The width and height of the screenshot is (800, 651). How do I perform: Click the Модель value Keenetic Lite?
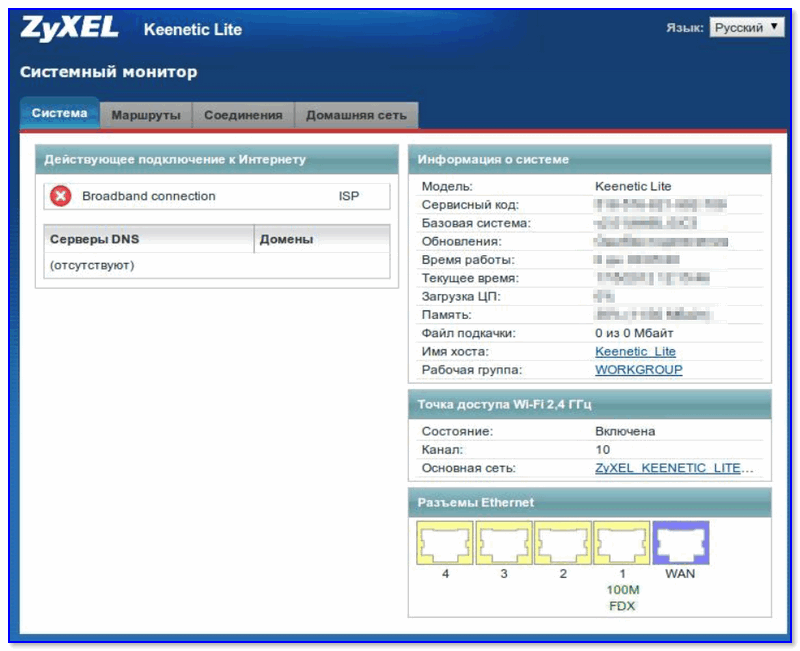(633, 186)
